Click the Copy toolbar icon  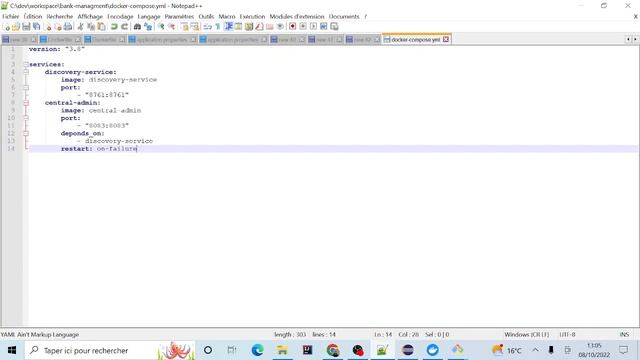[x=91, y=27]
